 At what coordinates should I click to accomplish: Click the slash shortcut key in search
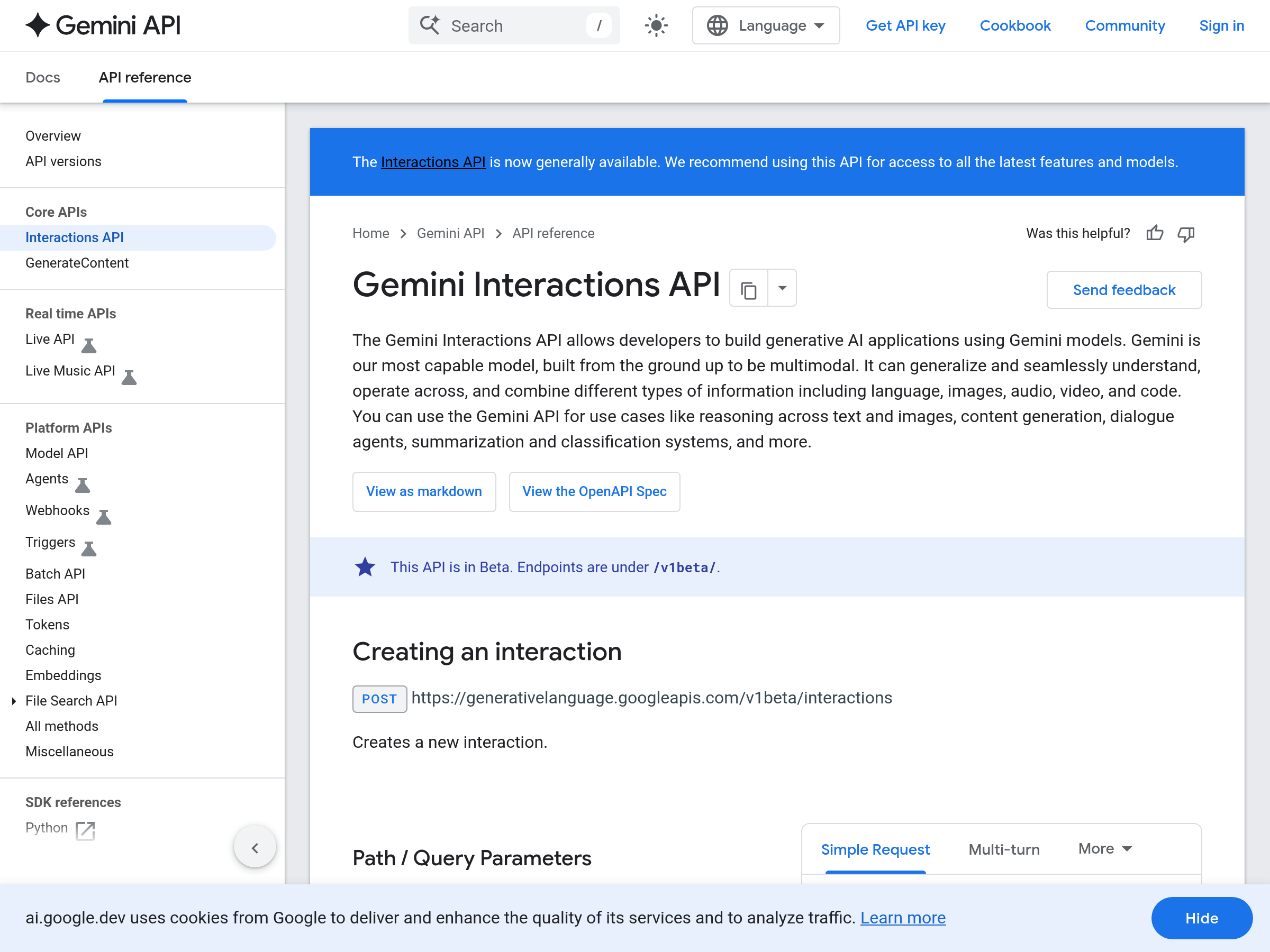click(599, 25)
